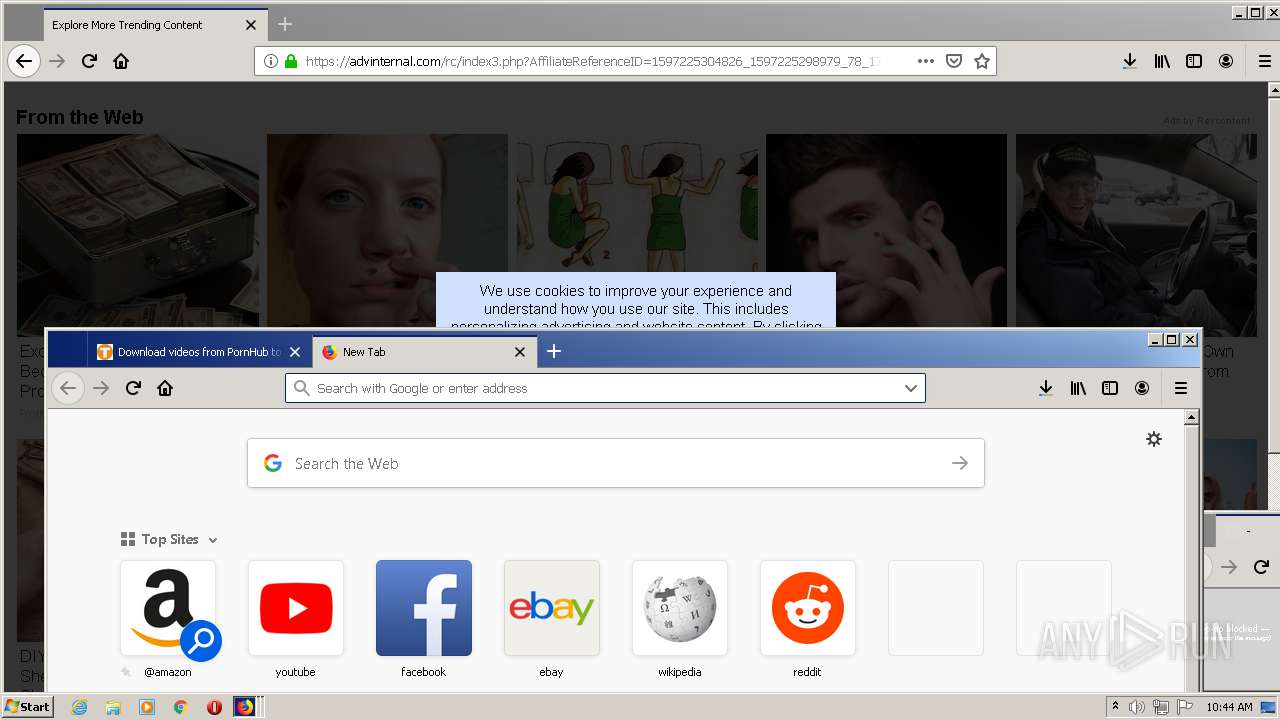Open Firefox account in the background window
Screen dimensions: 1280x720
click(x=1226, y=61)
